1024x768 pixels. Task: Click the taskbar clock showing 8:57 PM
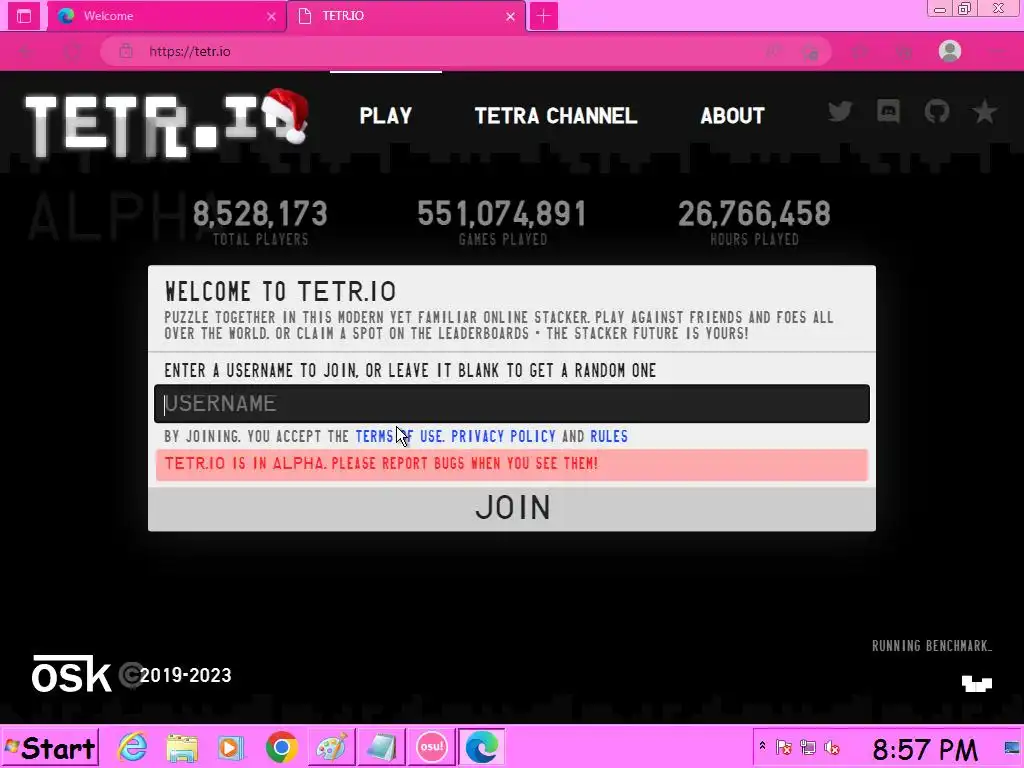click(925, 749)
